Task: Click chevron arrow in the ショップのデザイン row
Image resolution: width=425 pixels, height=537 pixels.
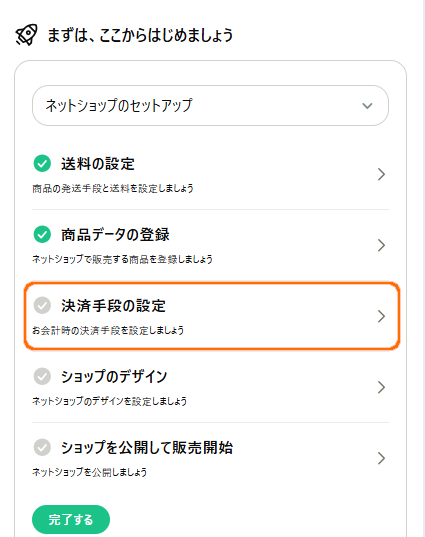Action: tap(381, 387)
